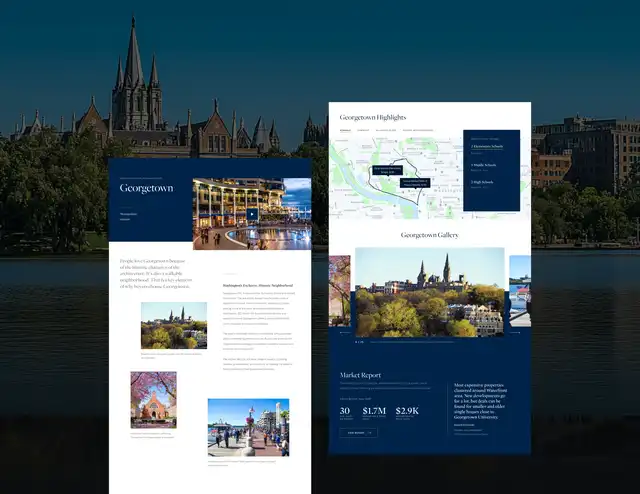Open the partially shown gallery image at right

click(520, 291)
